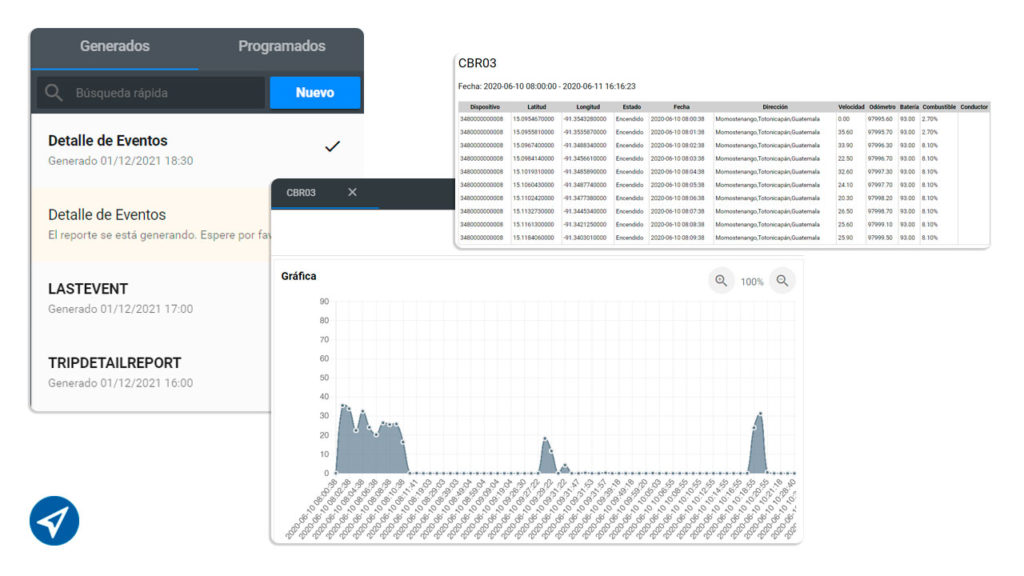Select the odometer cell 97997.30

coord(880,172)
